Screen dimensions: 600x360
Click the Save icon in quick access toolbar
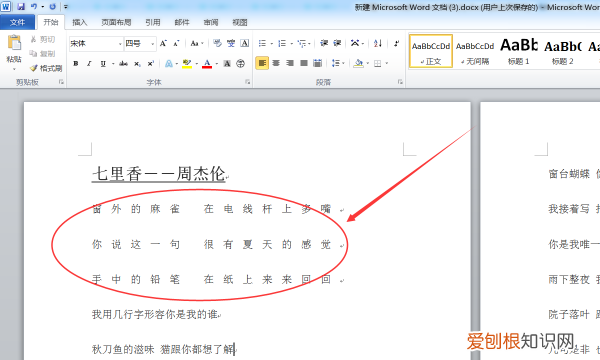pos(21,7)
